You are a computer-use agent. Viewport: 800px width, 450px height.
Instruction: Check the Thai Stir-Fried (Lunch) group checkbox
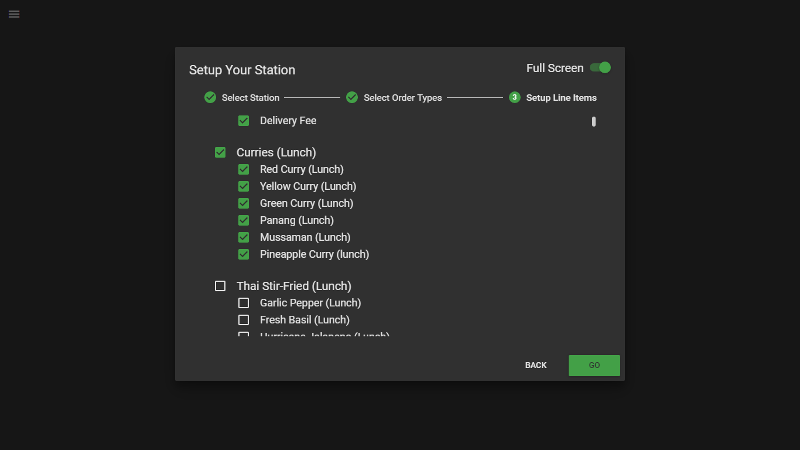point(220,286)
